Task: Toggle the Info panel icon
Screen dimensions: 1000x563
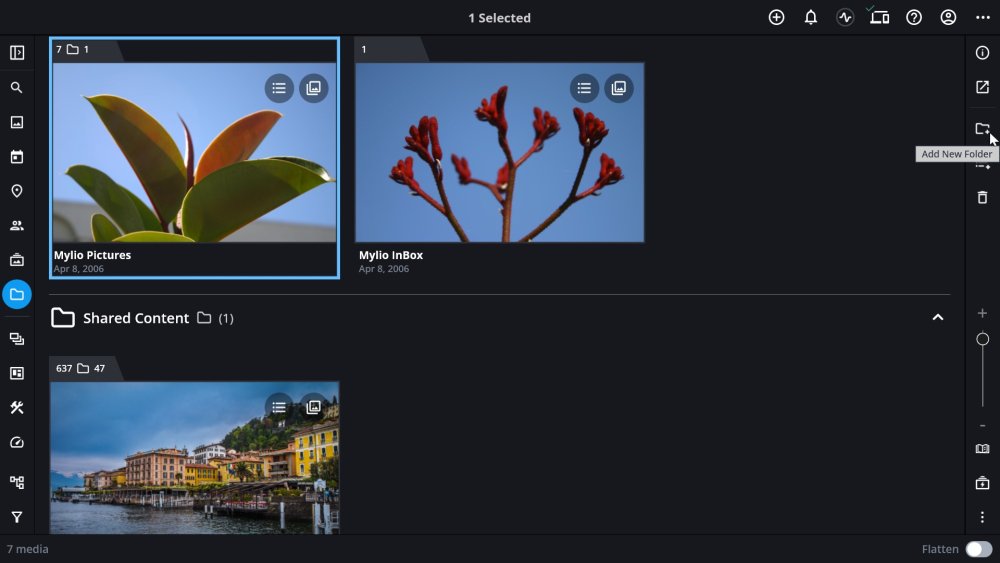Action: (x=982, y=52)
